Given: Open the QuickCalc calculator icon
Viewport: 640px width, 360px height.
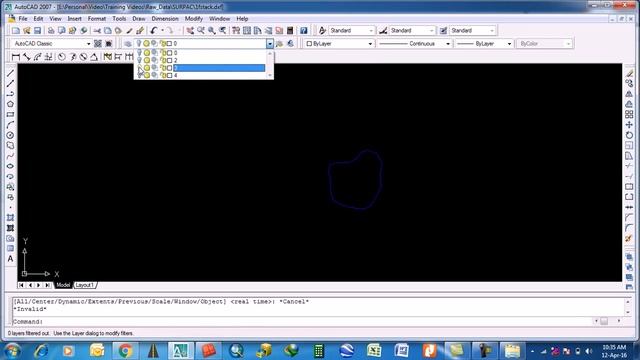Looking at the screenshot, I should click(x=290, y=31).
